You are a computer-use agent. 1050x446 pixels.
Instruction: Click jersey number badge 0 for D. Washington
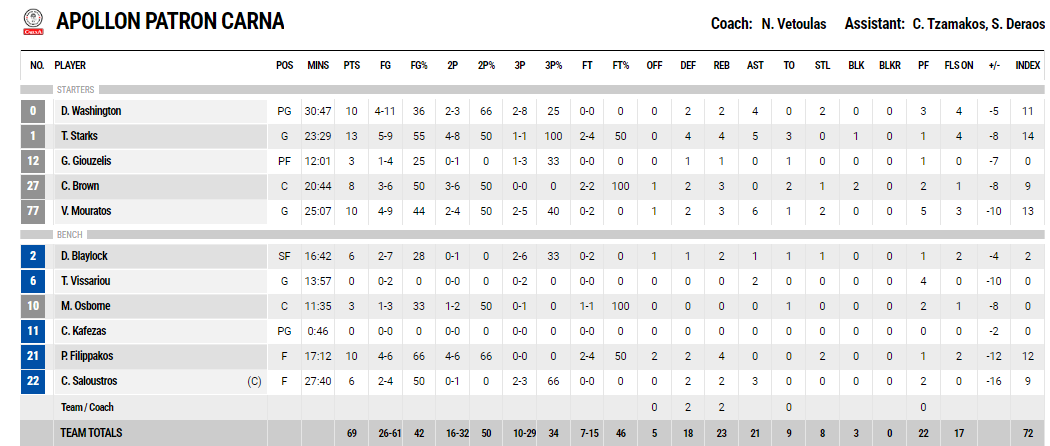pos(33,111)
